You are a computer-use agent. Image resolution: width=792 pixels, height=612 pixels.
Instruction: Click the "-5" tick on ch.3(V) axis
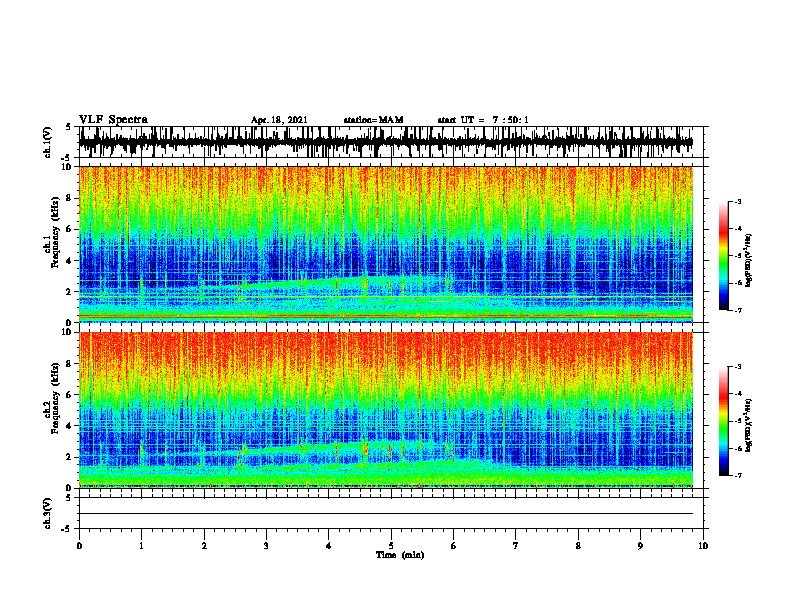click(67, 529)
